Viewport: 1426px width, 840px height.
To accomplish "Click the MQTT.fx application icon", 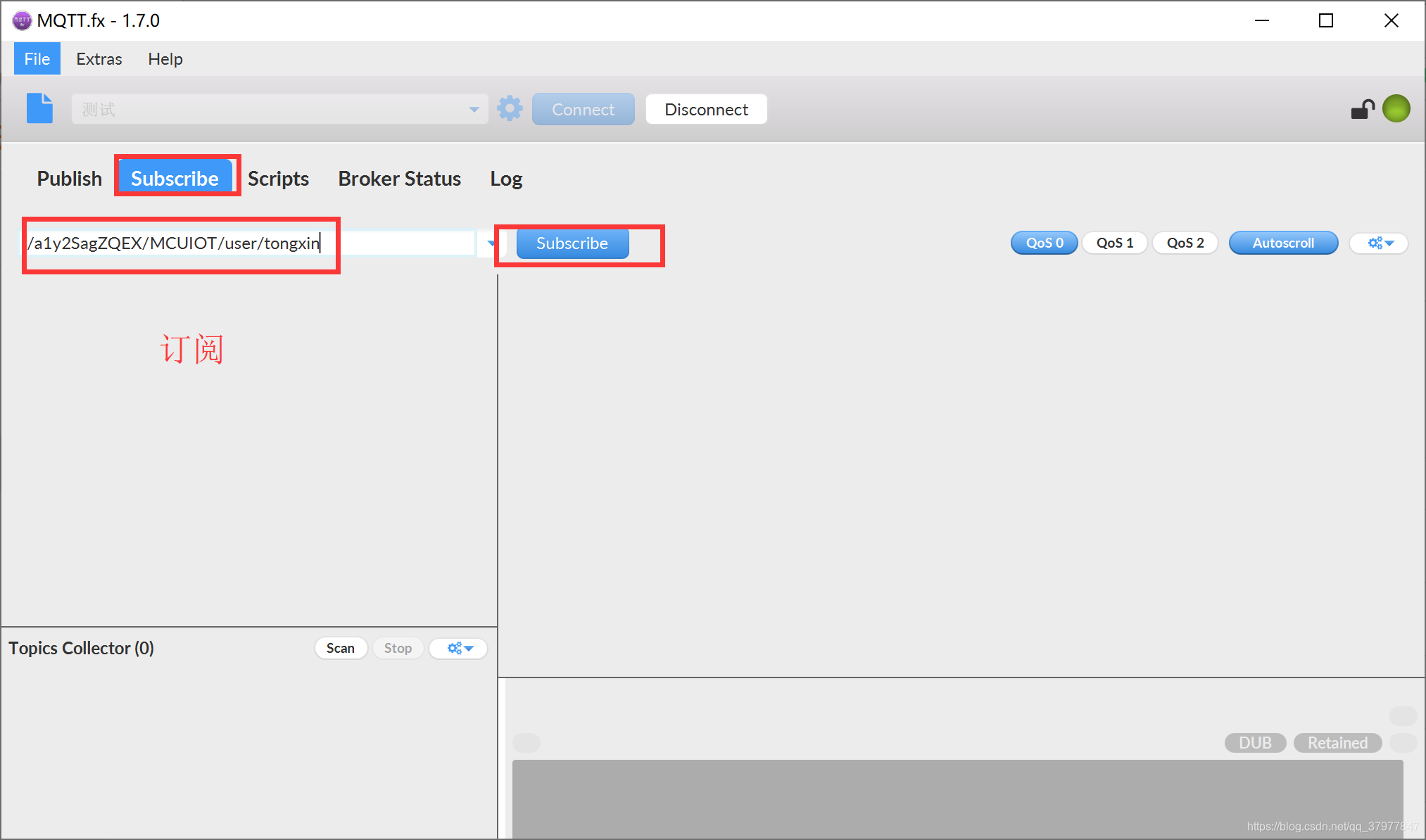I will tap(19, 20).
